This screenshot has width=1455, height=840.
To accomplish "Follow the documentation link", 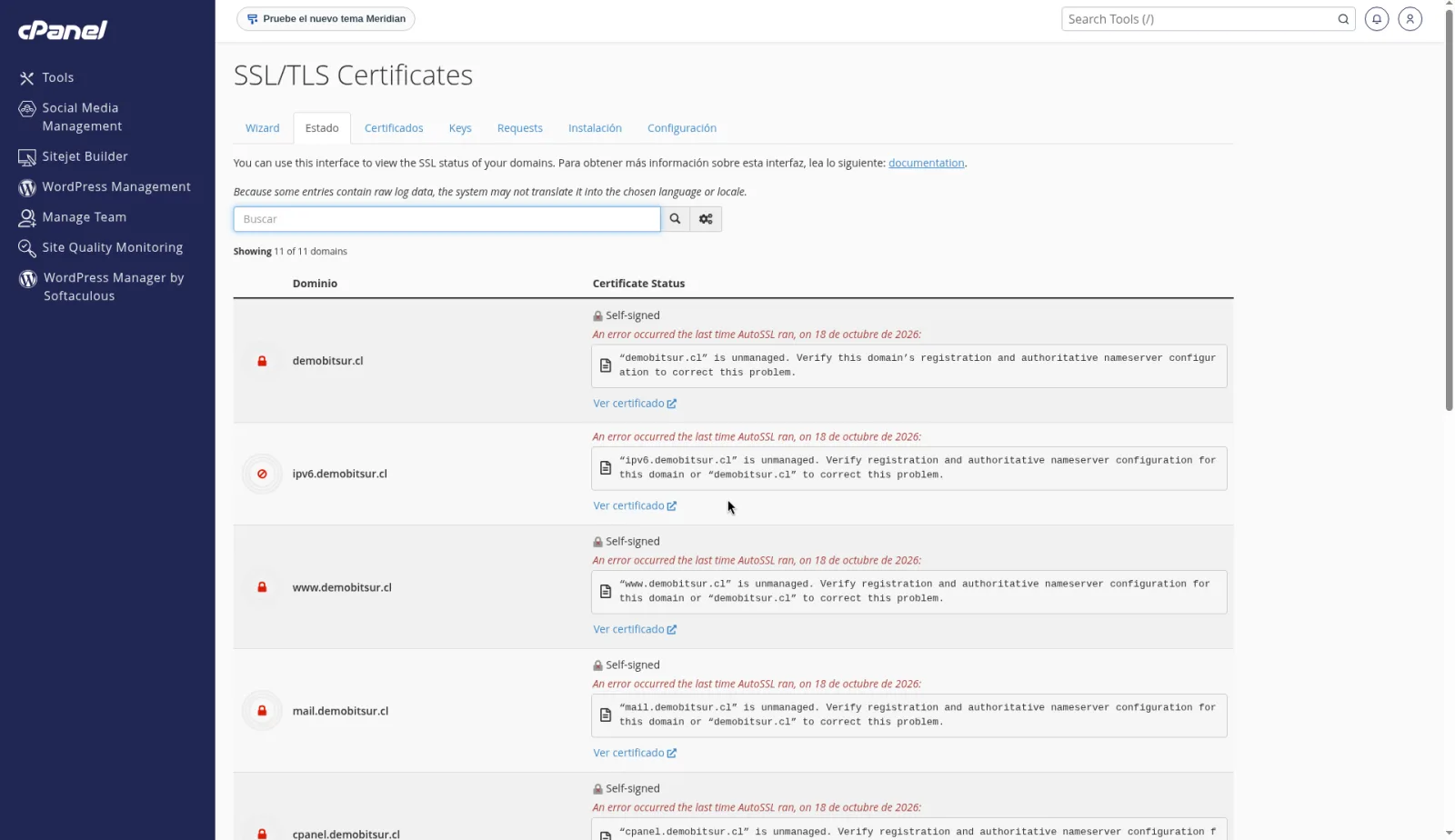I will 926,164.
